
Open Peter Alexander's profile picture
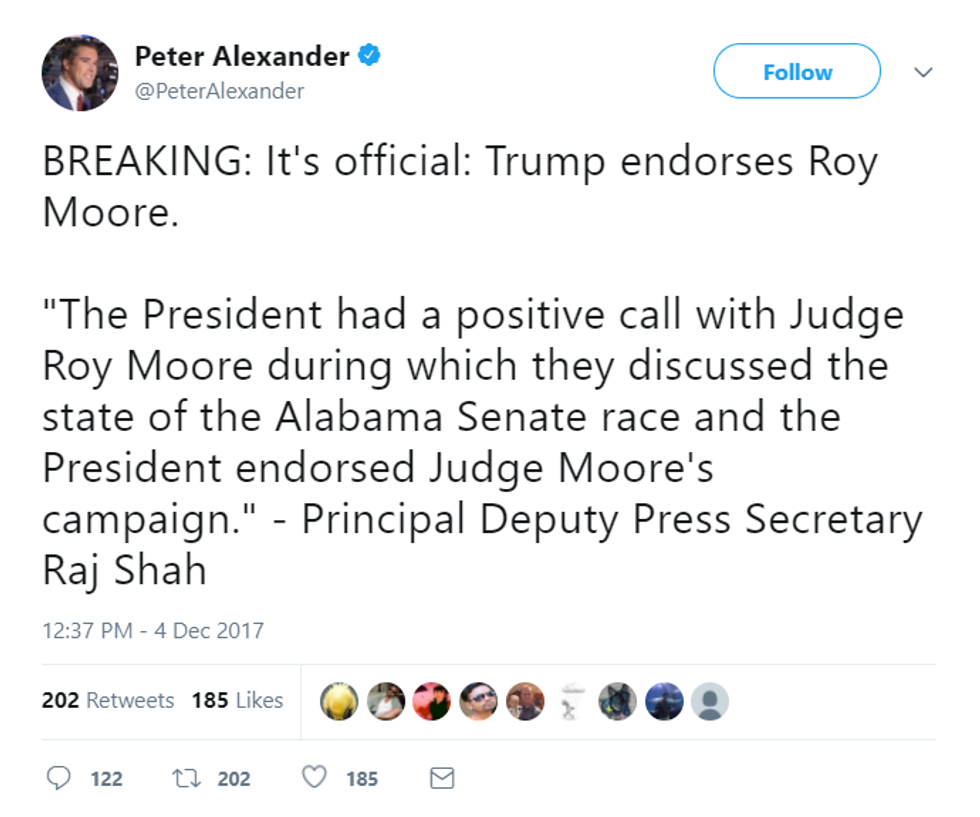coord(80,73)
